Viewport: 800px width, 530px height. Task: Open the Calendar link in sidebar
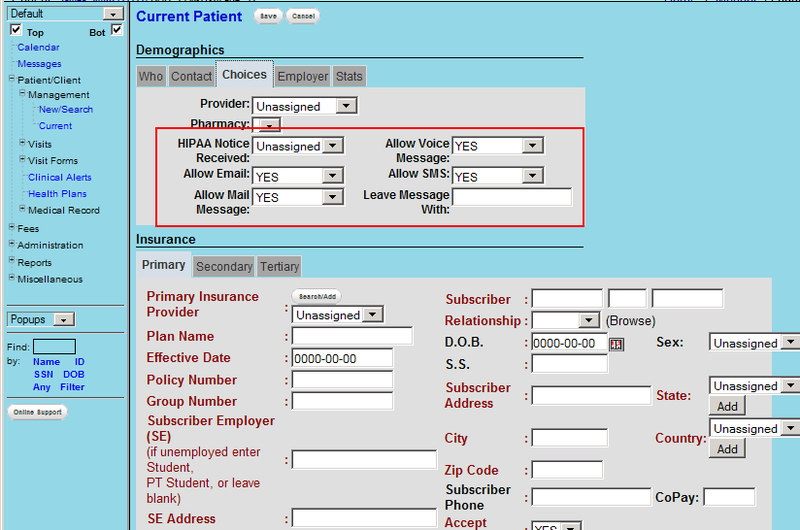point(38,47)
